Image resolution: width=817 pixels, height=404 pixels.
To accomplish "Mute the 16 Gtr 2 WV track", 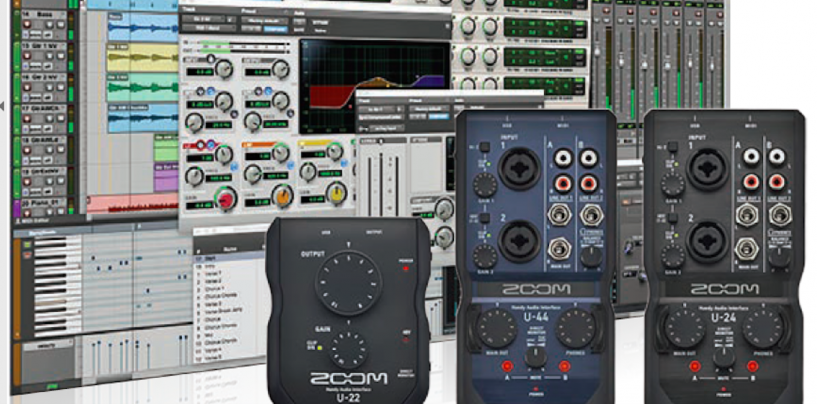I will coord(60,88).
